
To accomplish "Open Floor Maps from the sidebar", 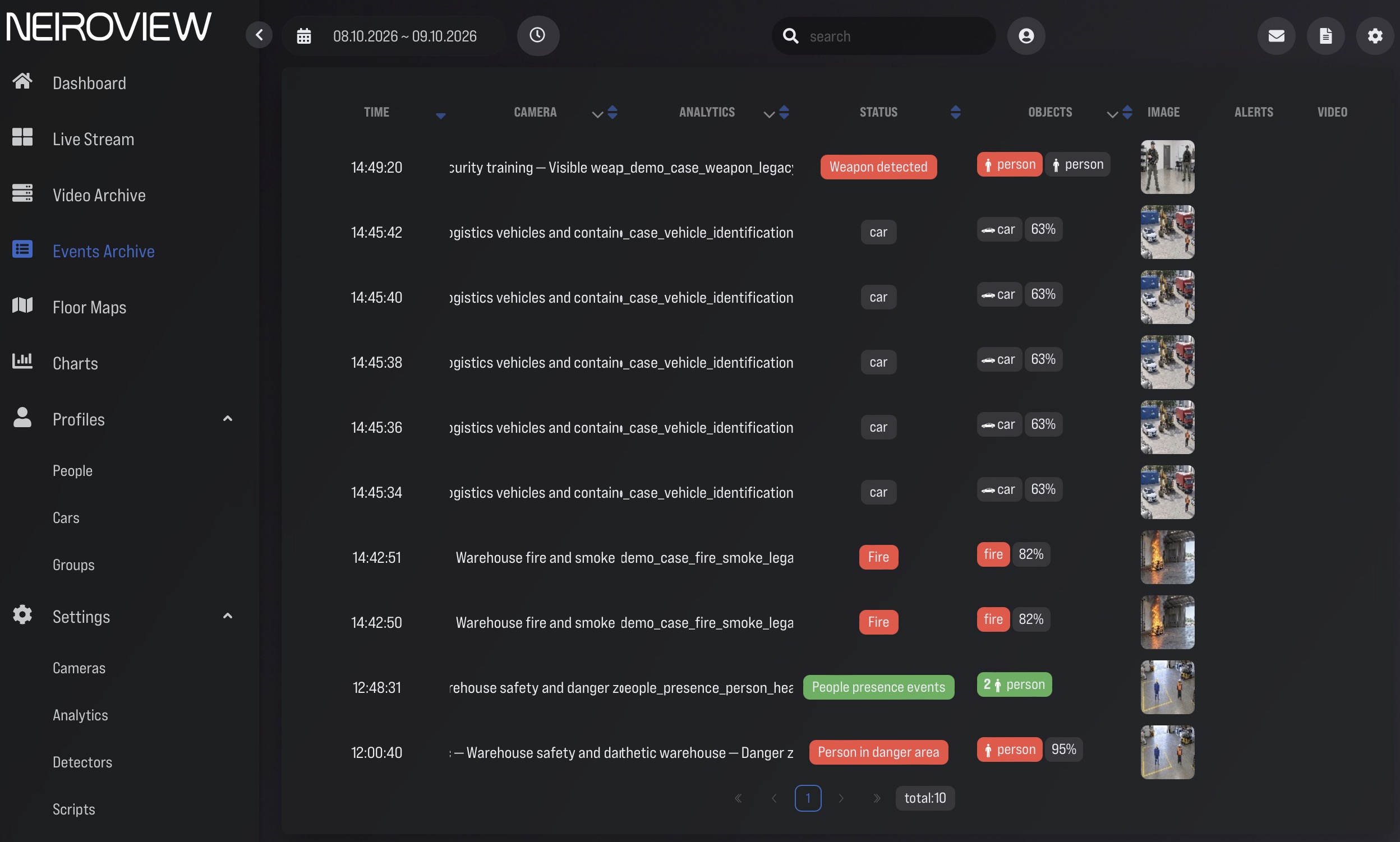I will [x=90, y=308].
